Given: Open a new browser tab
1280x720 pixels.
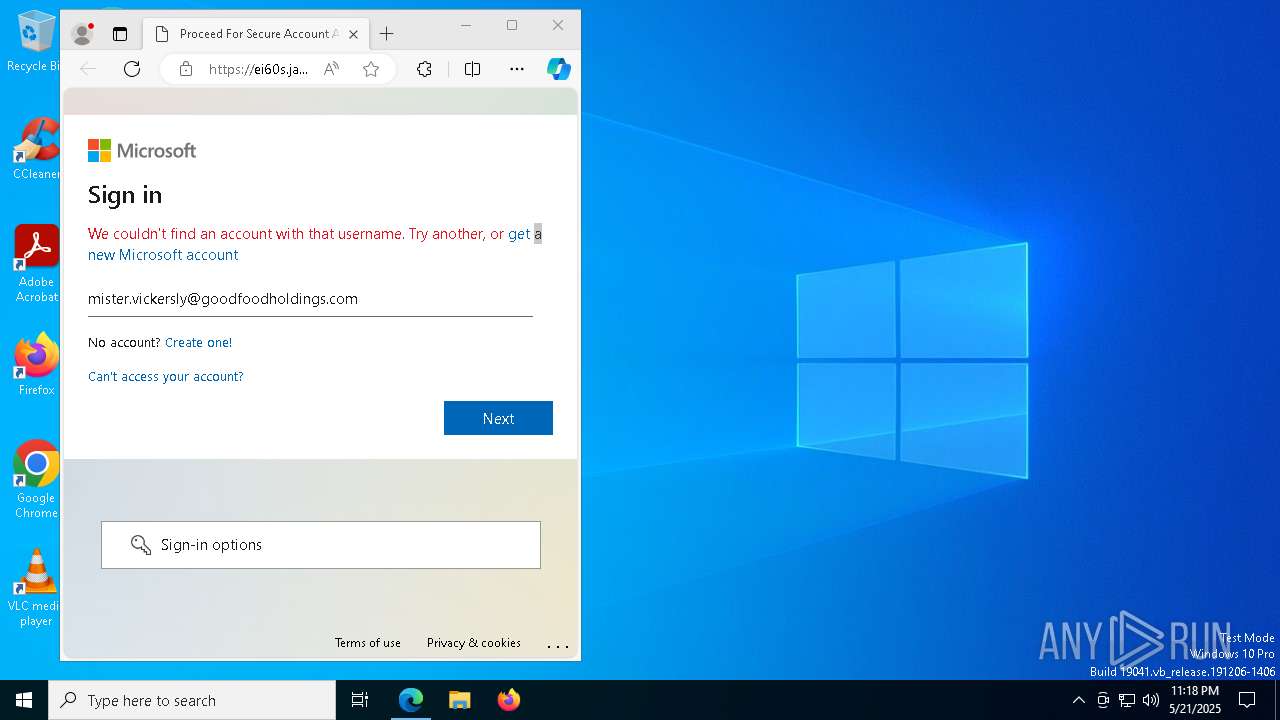Looking at the screenshot, I should 387,34.
